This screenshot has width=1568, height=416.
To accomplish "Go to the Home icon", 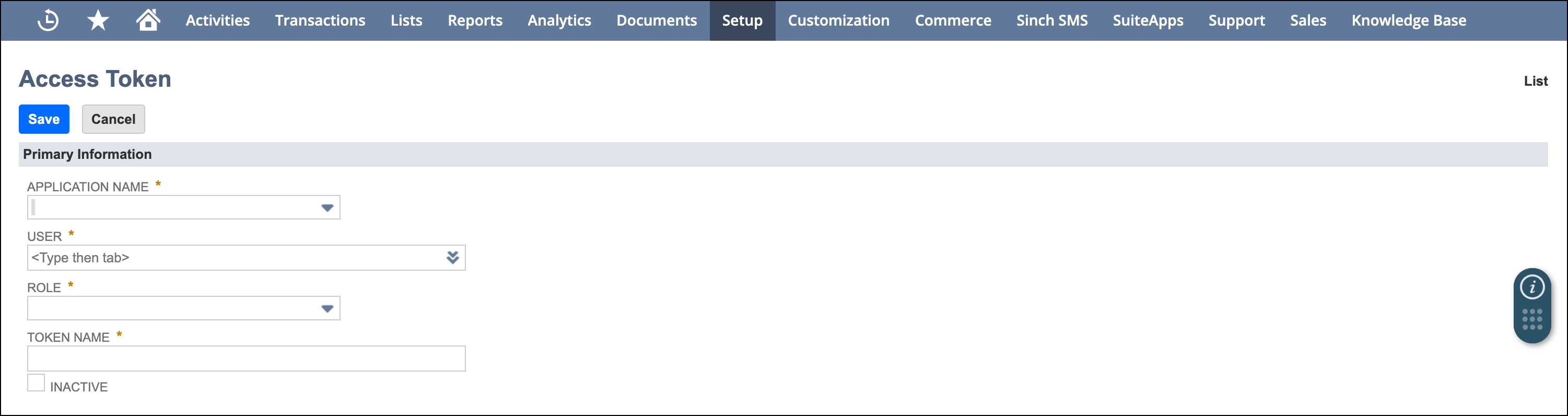I will [x=148, y=19].
